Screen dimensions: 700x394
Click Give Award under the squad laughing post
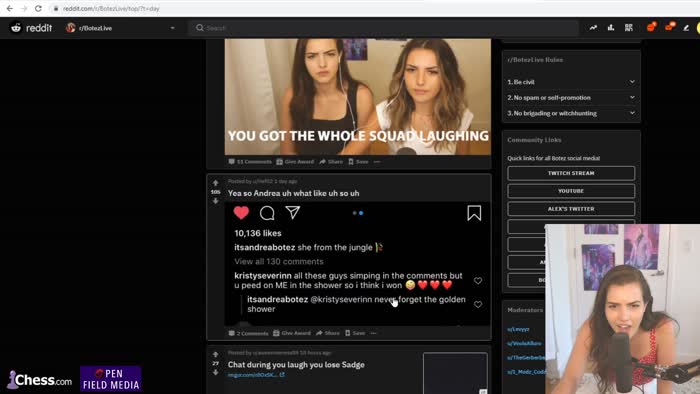(x=295, y=162)
